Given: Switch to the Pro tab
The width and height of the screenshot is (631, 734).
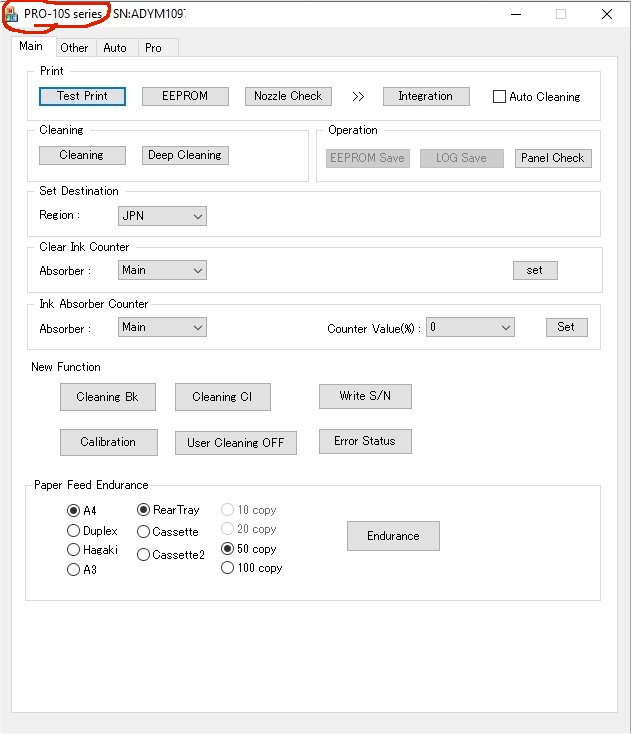Looking at the screenshot, I should pos(153,47).
